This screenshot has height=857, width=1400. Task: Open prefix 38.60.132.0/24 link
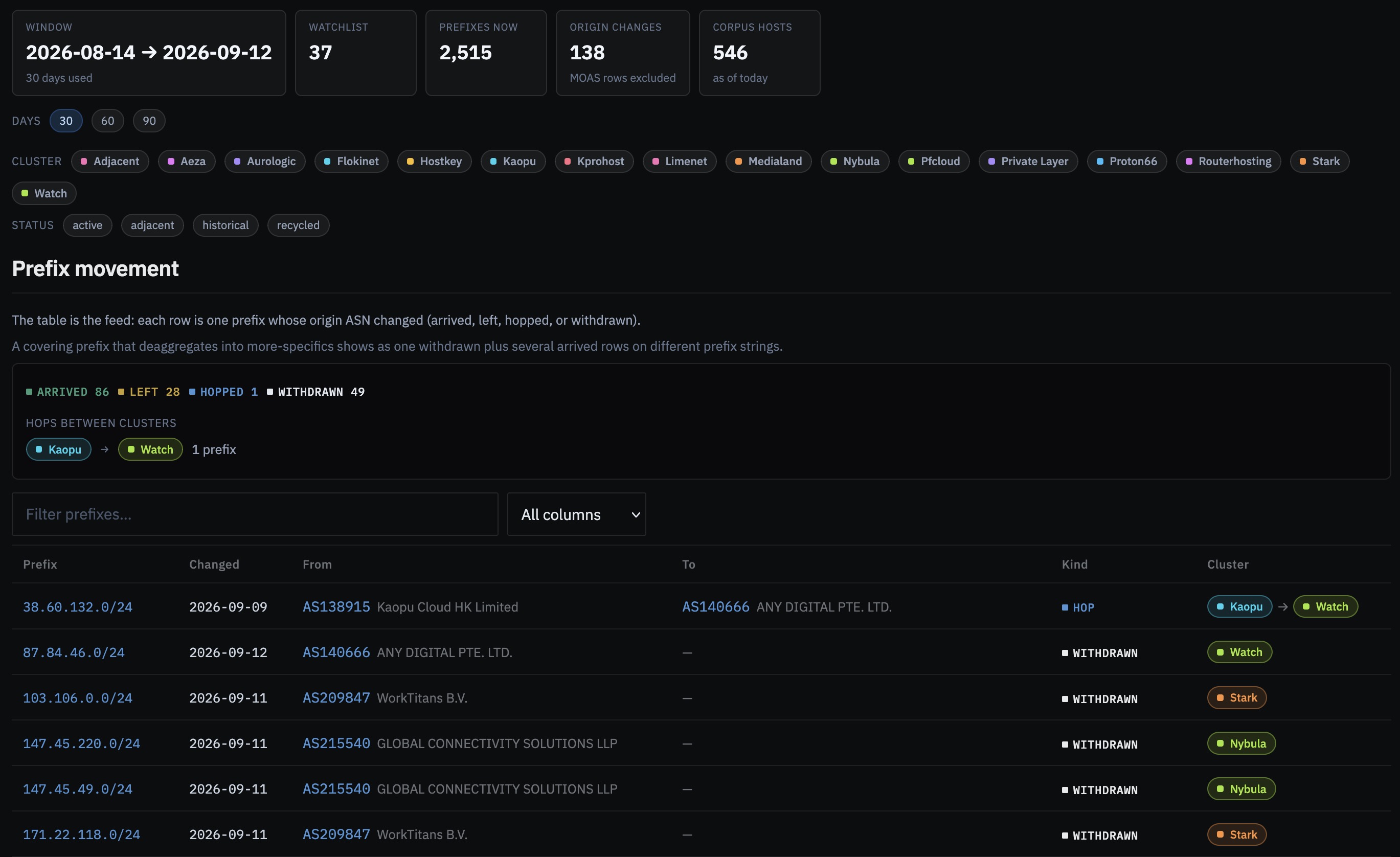point(78,607)
